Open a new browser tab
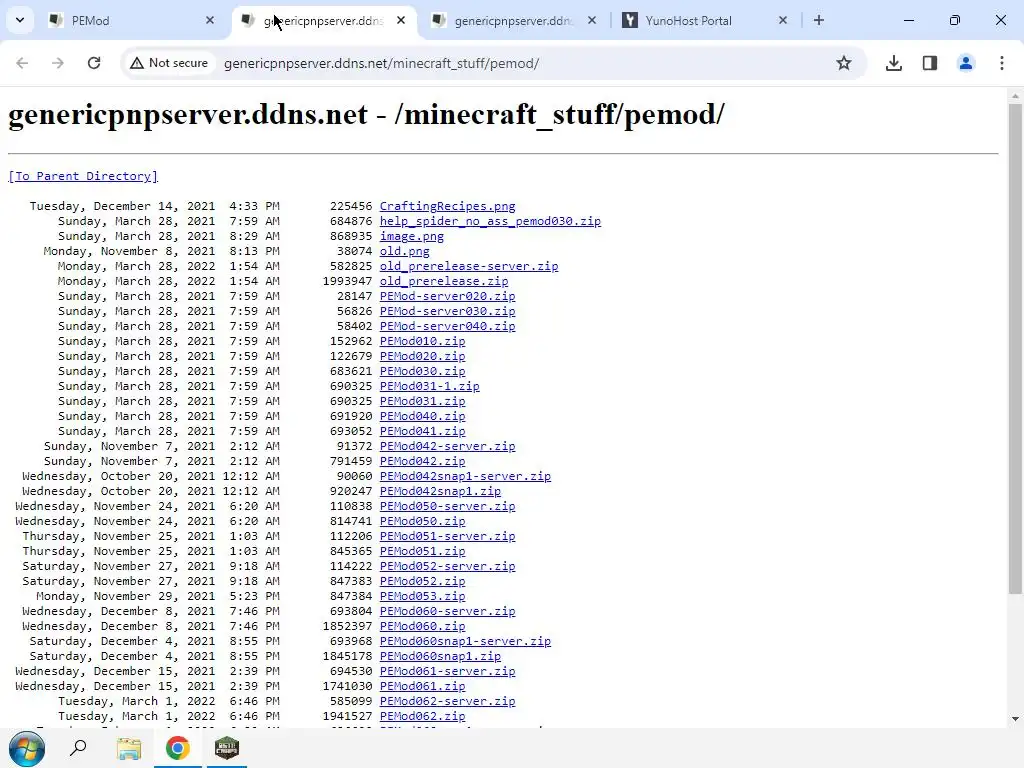1024x768 pixels. point(819,20)
